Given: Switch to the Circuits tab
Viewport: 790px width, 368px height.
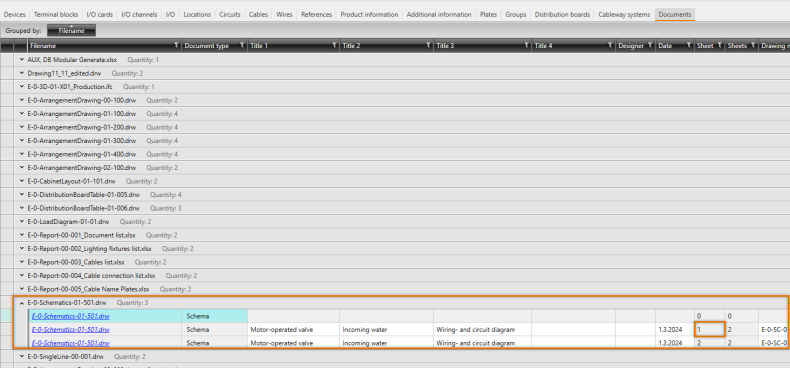Looking at the screenshot, I should (230, 15).
